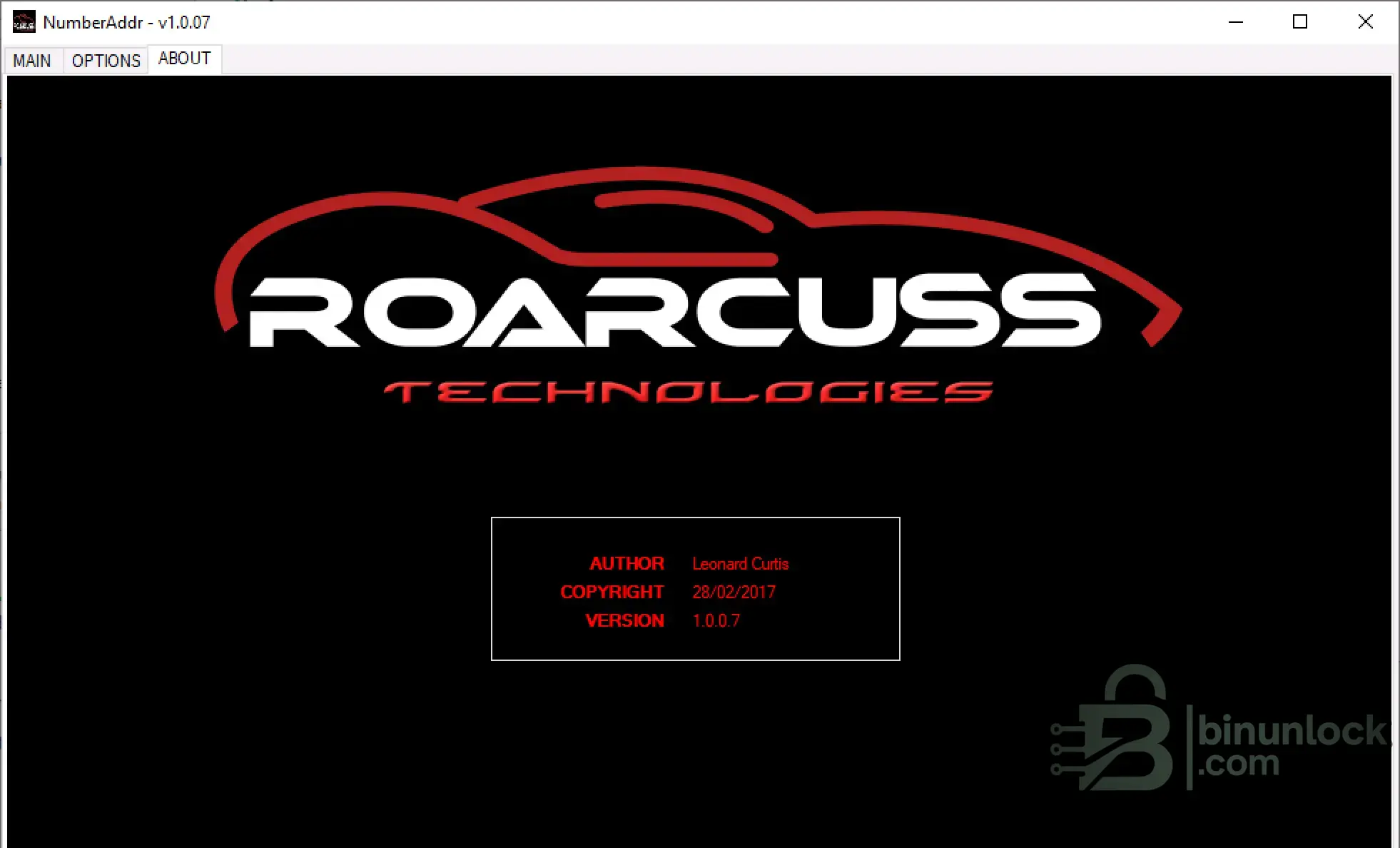Maximize the NumberAddr window
The width and height of the screenshot is (1400, 848).
point(1300,22)
